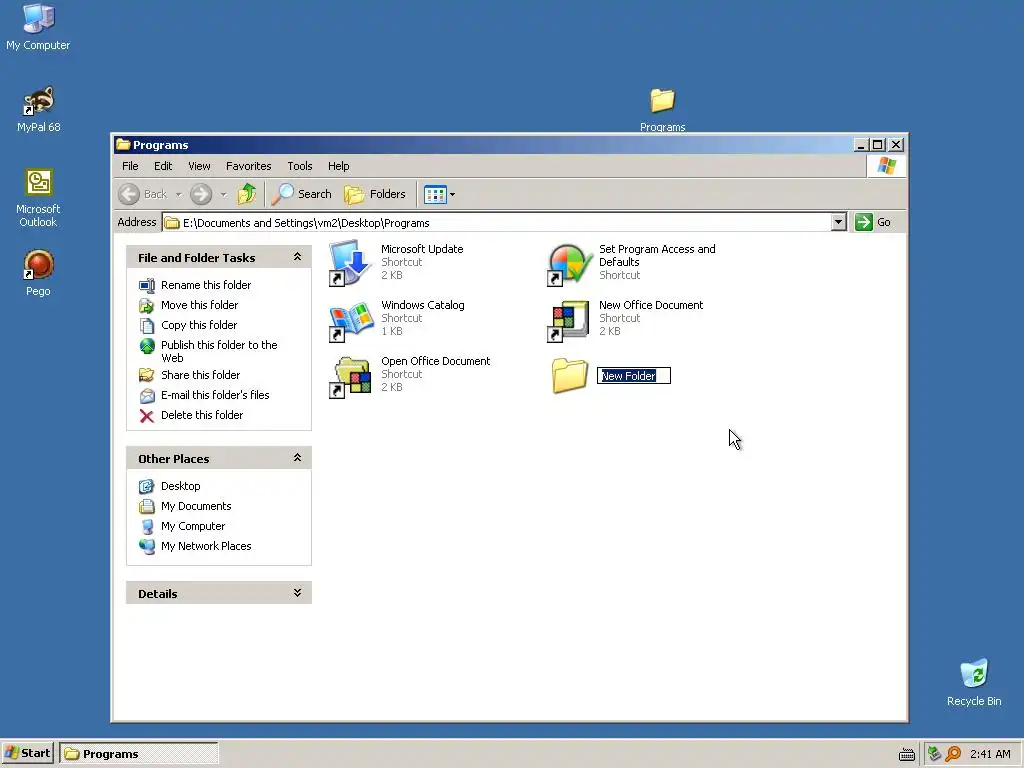Collapse the File and Folder Tasks panel

pyautogui.click(x=297, y=257)
